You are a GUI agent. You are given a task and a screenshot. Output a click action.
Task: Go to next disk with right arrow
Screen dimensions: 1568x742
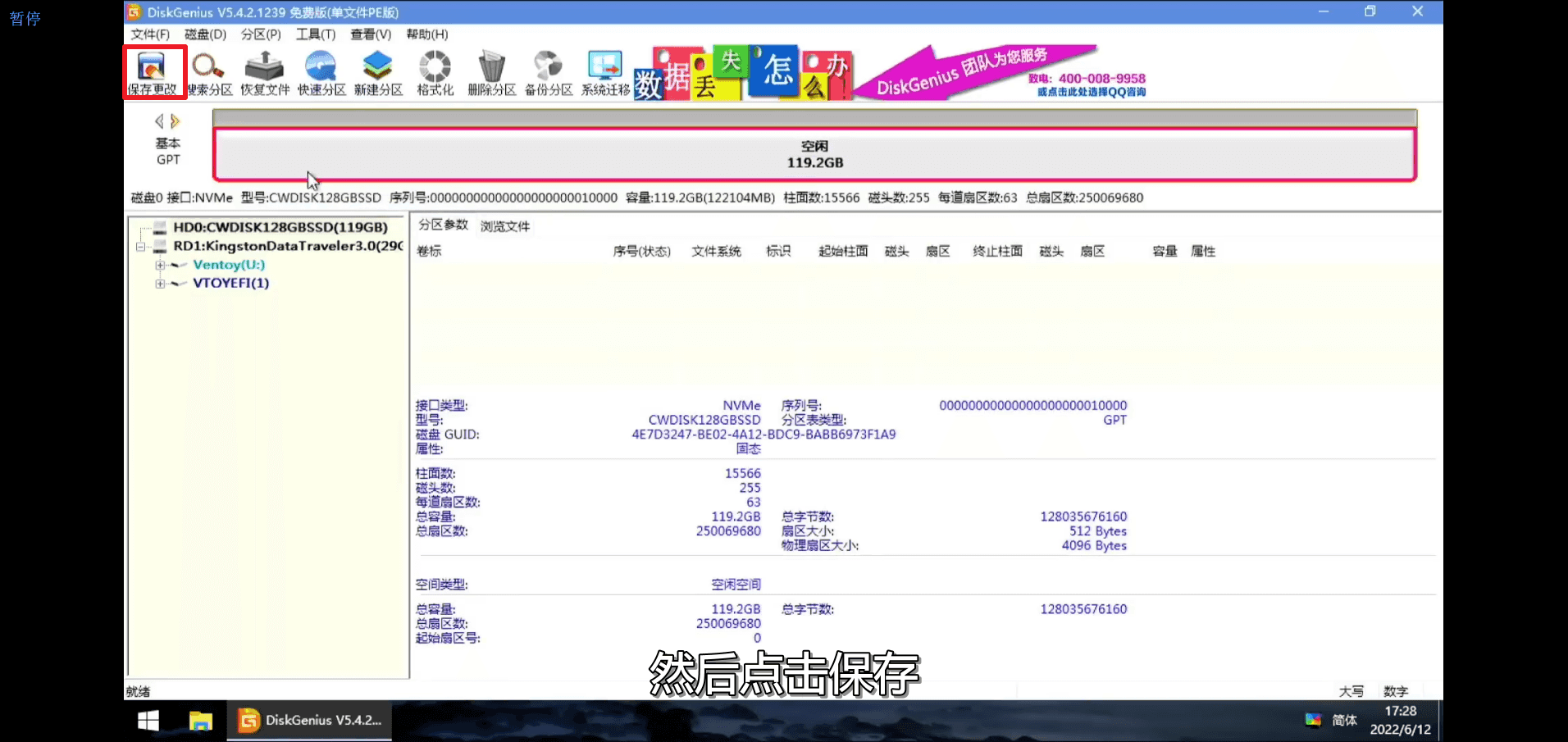(x=175, y=121)
